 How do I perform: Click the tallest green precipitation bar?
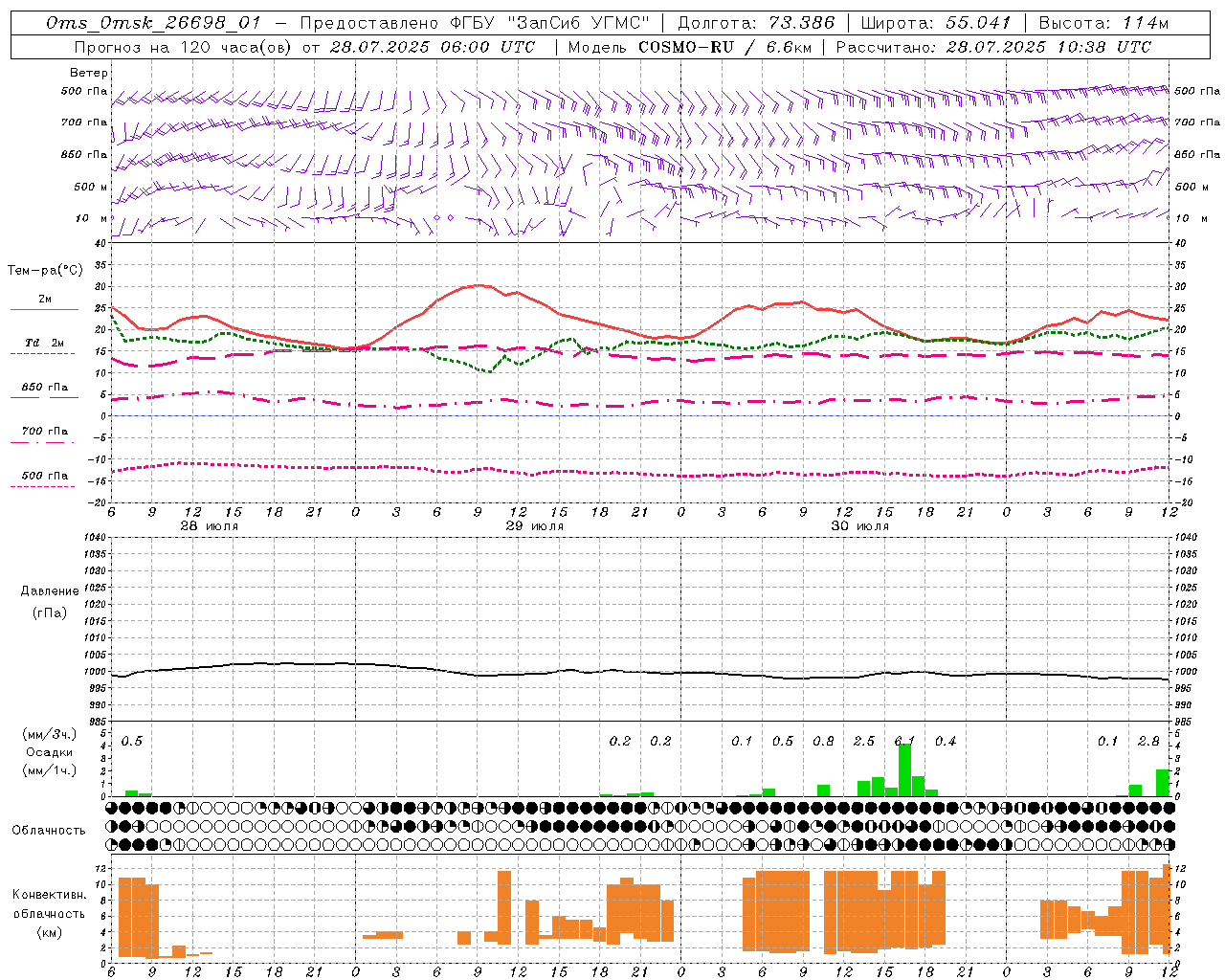(x=904, y=769)
